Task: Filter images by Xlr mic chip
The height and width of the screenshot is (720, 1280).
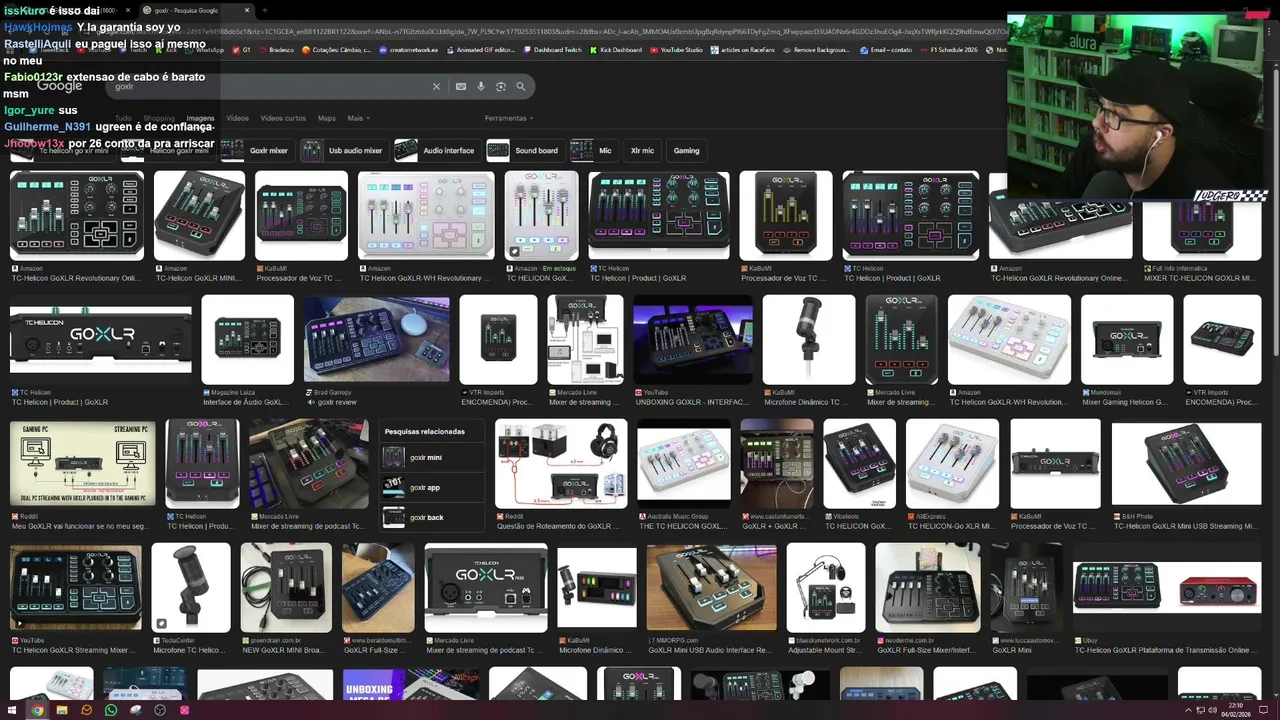Action: point(642,150)
